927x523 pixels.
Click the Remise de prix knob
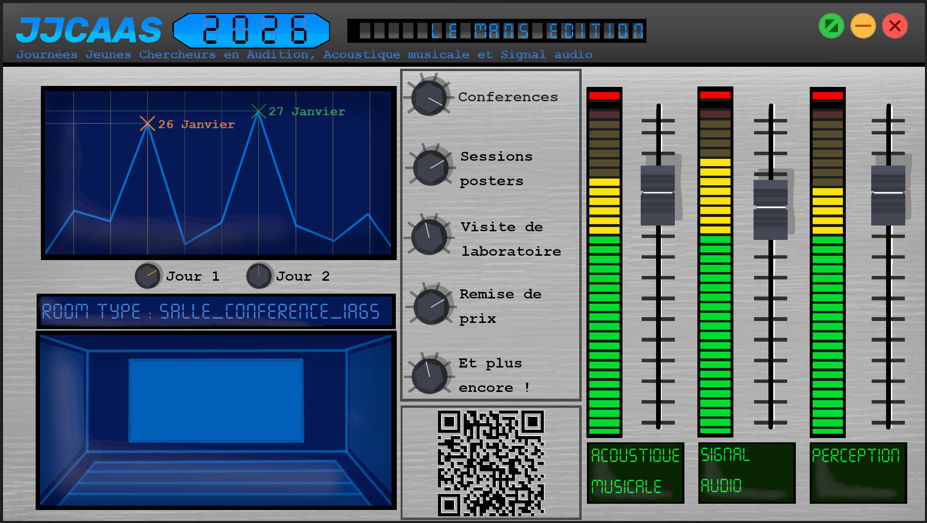tap(432, 305)
